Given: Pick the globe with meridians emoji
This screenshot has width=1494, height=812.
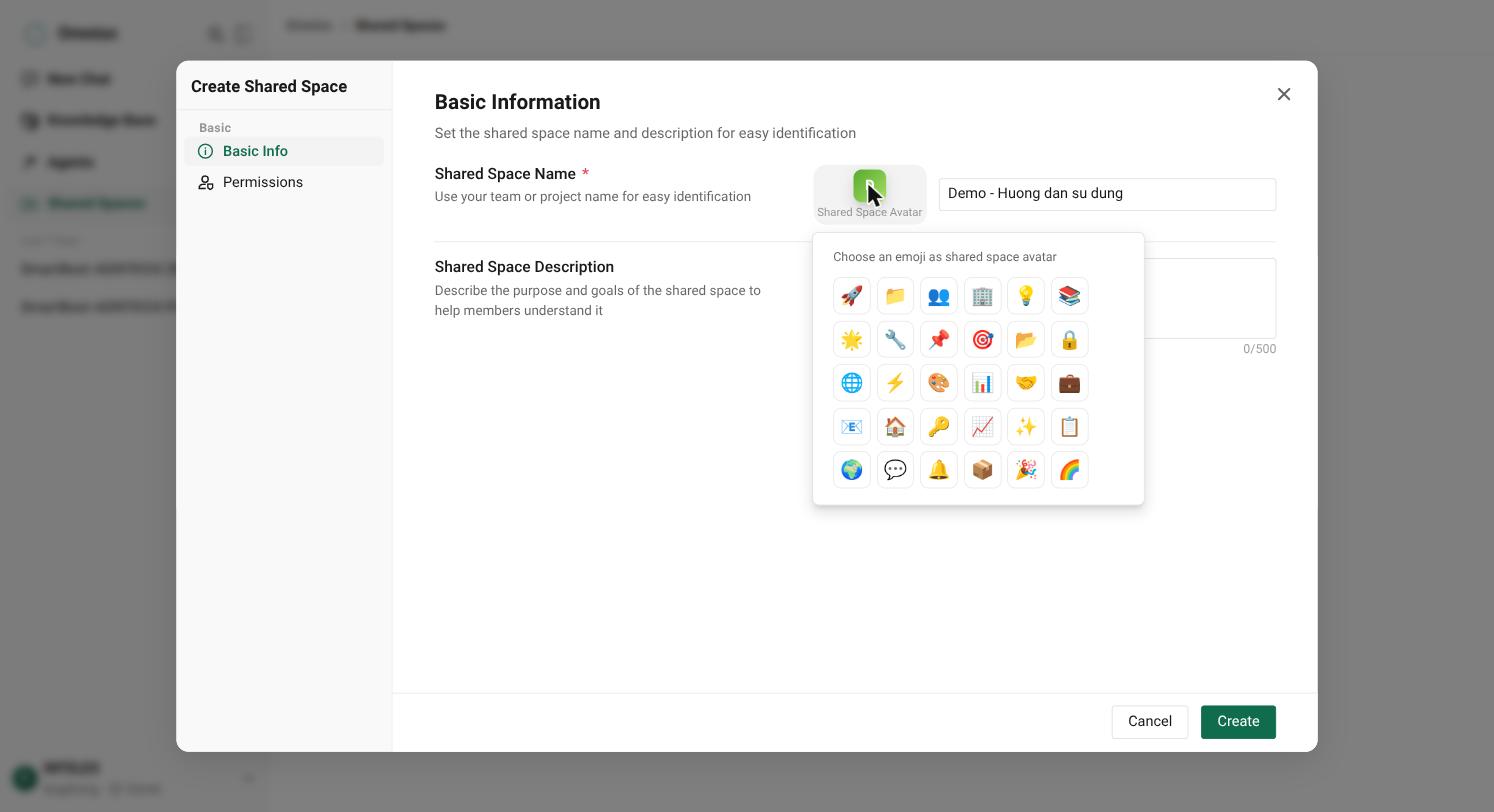Looking at the screenshot, I should pyautogui.click(x=852, y=383).
